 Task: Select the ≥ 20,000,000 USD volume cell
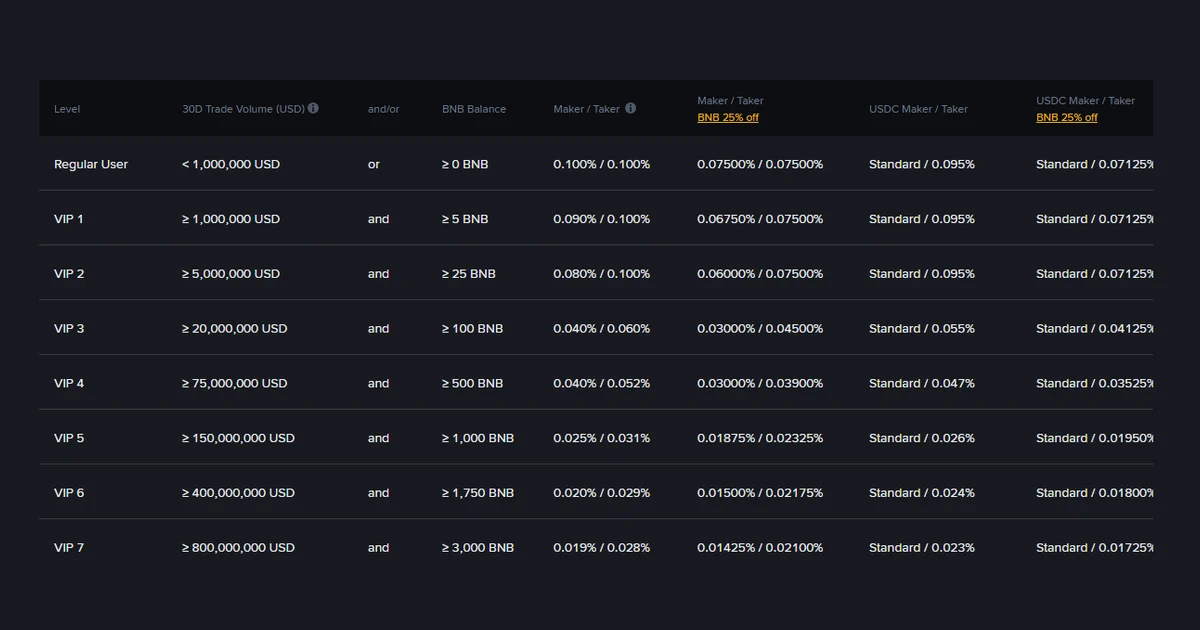click(x=235, y=329)
